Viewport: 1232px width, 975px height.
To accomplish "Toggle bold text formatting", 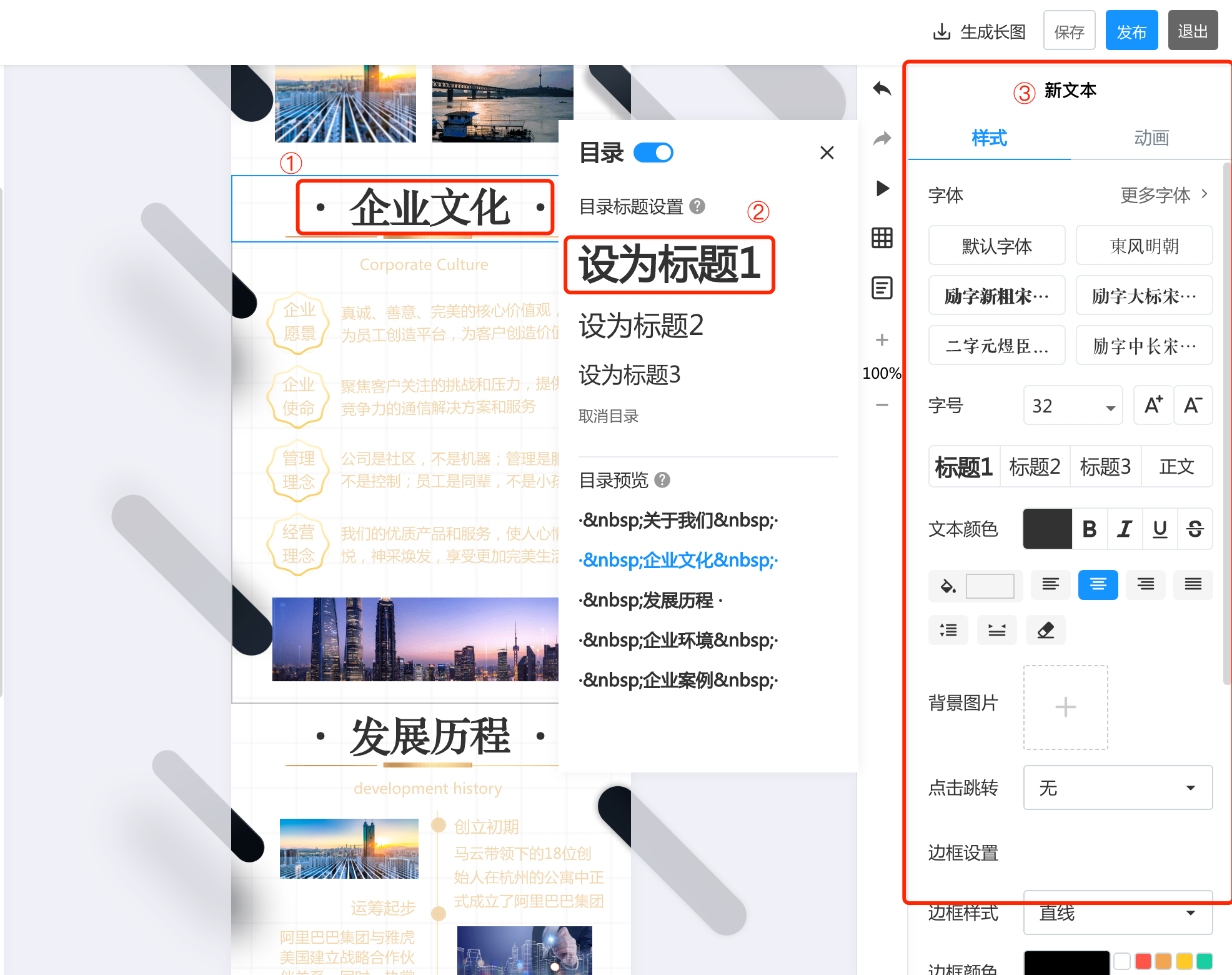I will click(1090, 529).
